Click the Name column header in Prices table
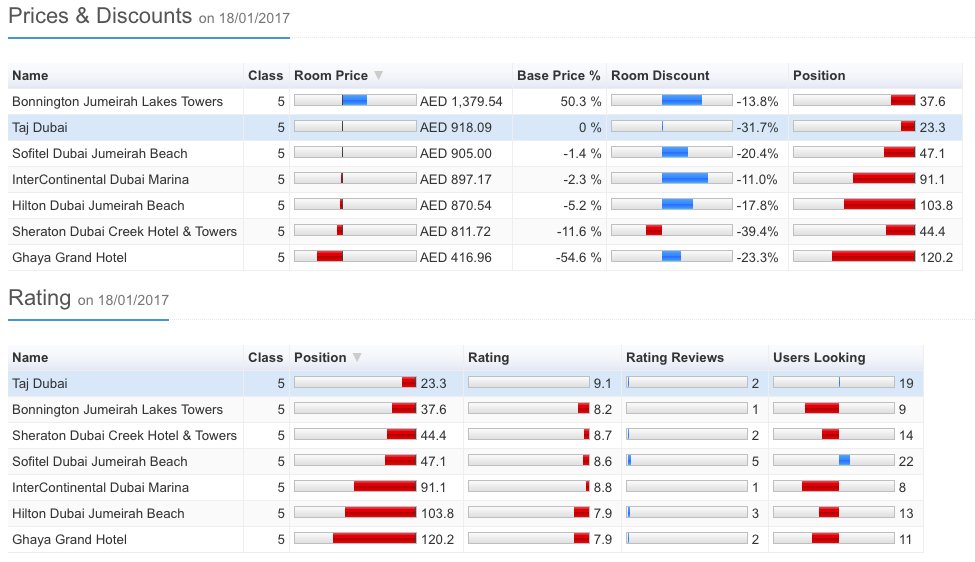The height and width of the screenshot is (562, 975). click(x=30, y=76)
